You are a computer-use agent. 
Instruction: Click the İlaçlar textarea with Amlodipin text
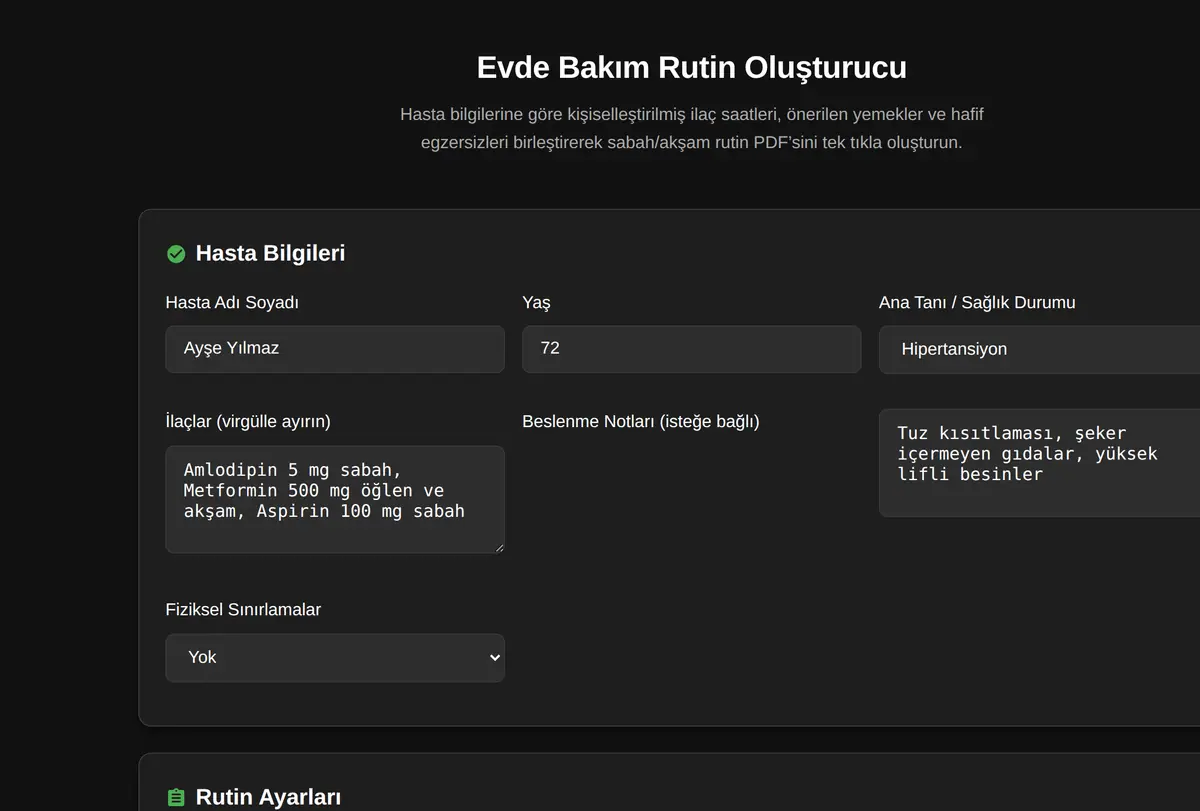tap(335, 500)
